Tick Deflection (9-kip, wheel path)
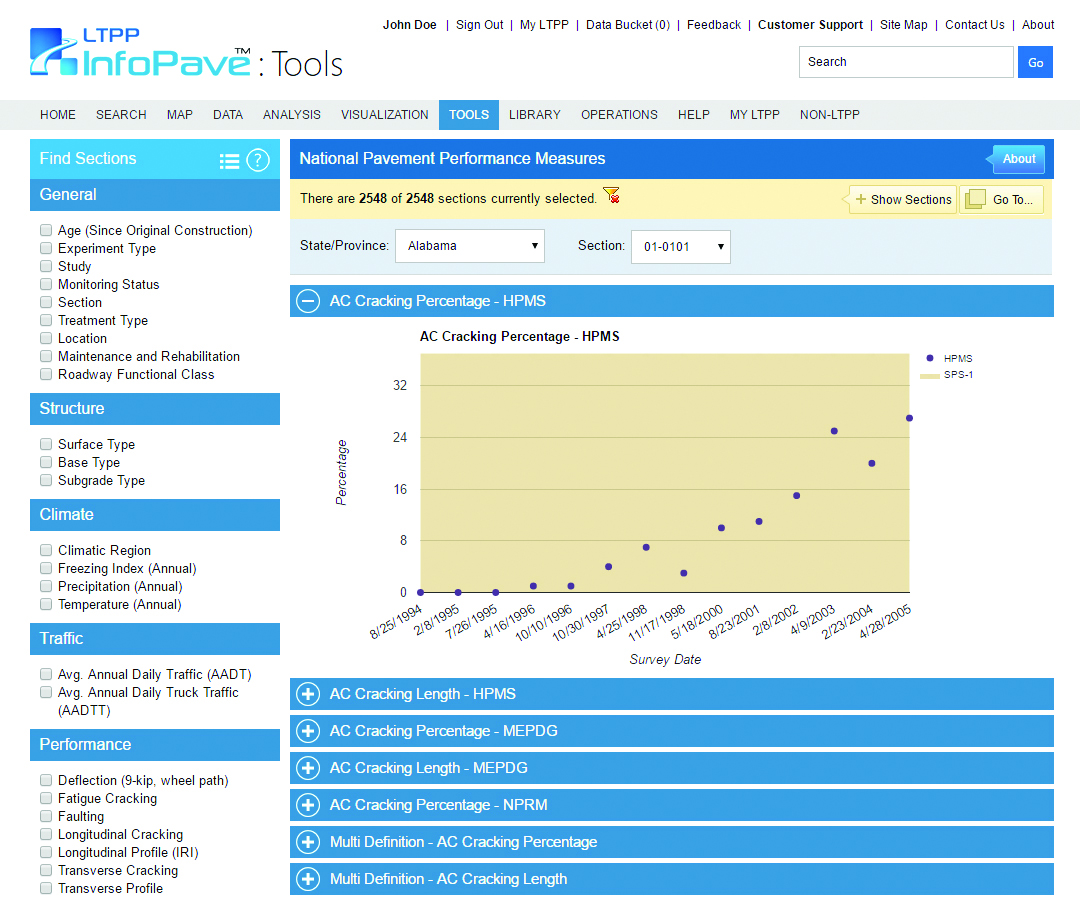The width and height of the screenshot is (1080, 900). pyautogui.click(x=46, y=780)
